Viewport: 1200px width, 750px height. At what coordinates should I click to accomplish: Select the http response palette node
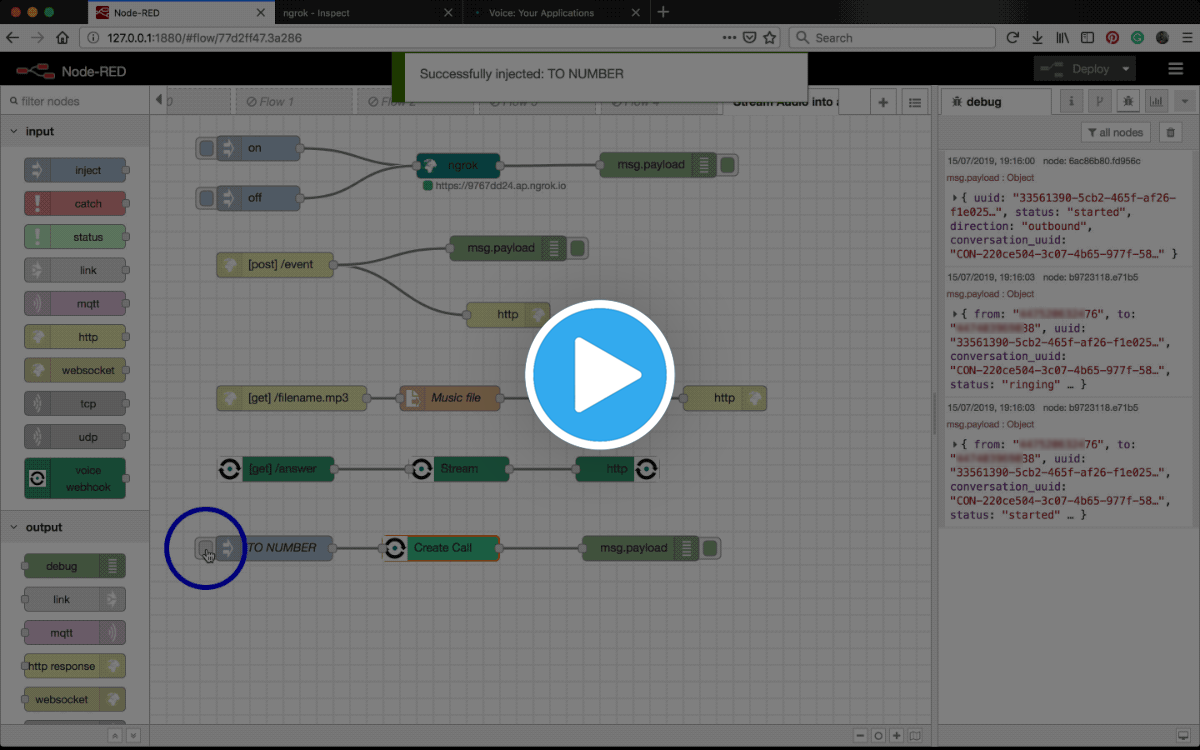click(76, 666)
